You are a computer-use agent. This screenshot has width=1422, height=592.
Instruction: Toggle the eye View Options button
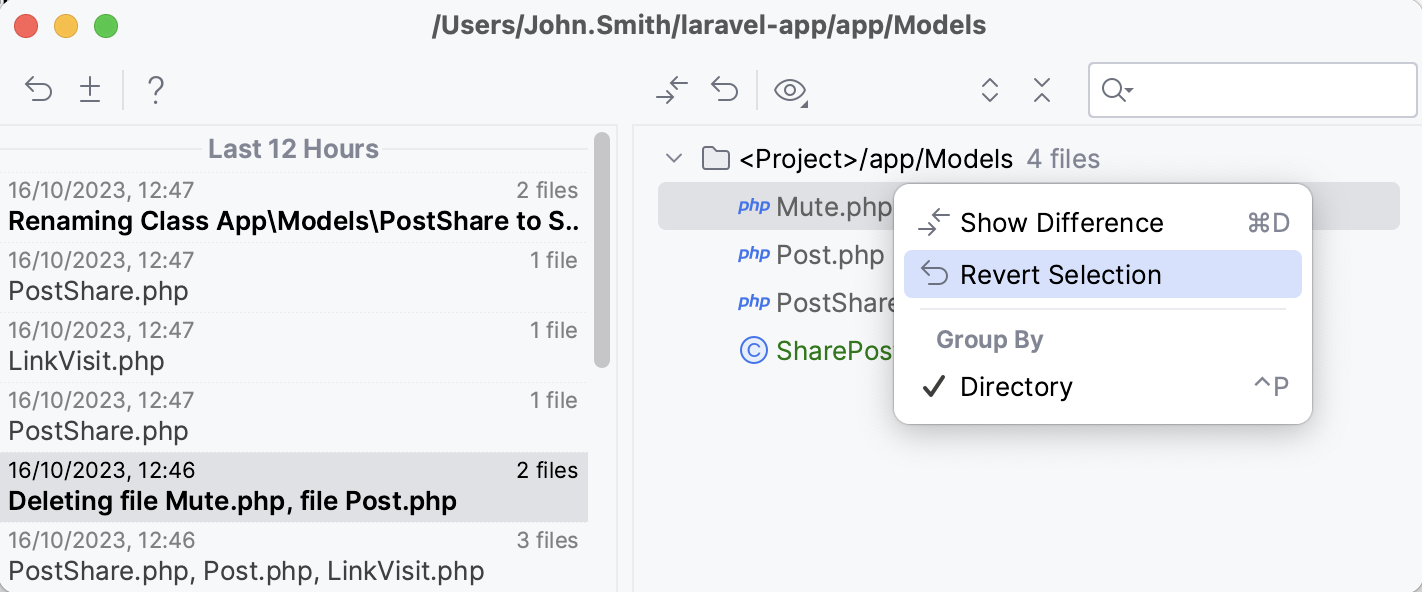click(x=791, y=91)
